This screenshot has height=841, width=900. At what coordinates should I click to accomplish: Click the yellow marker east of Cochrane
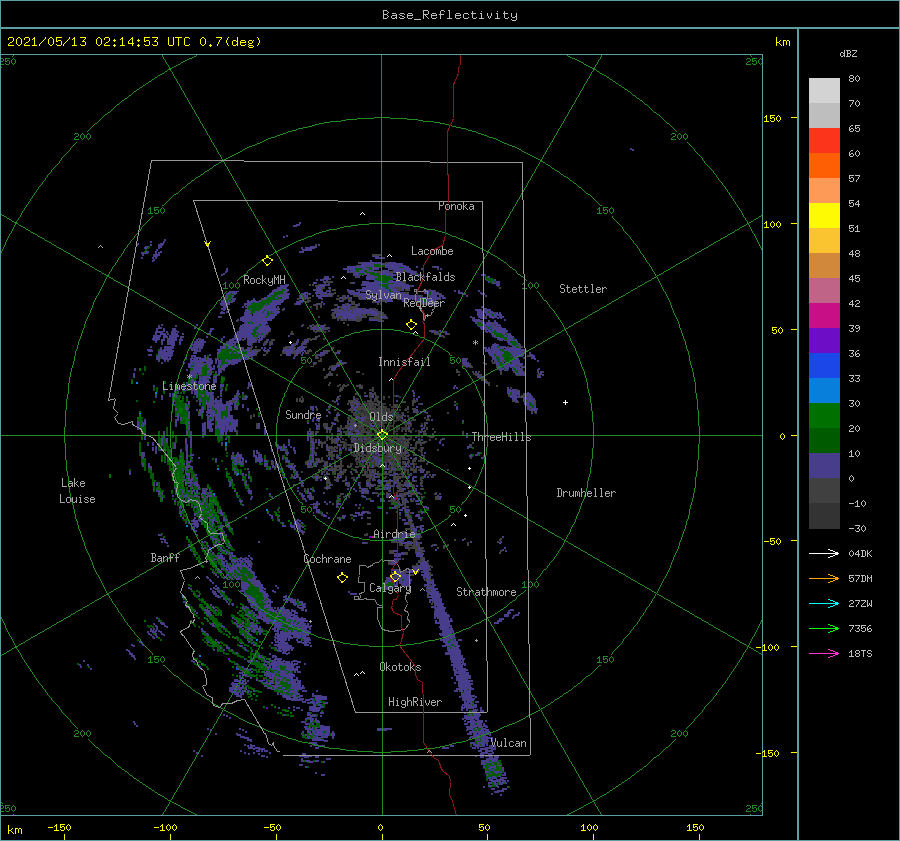342,577
